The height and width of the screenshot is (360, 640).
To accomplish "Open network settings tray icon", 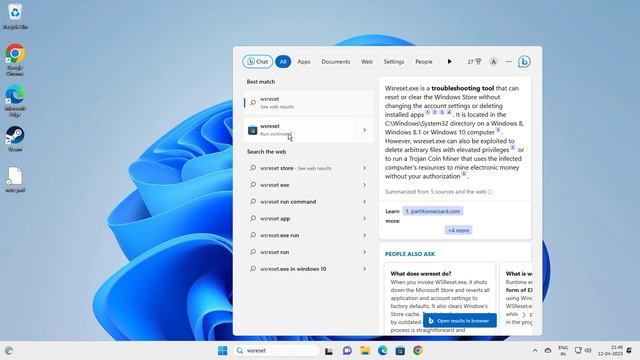I will pos(578,350).
